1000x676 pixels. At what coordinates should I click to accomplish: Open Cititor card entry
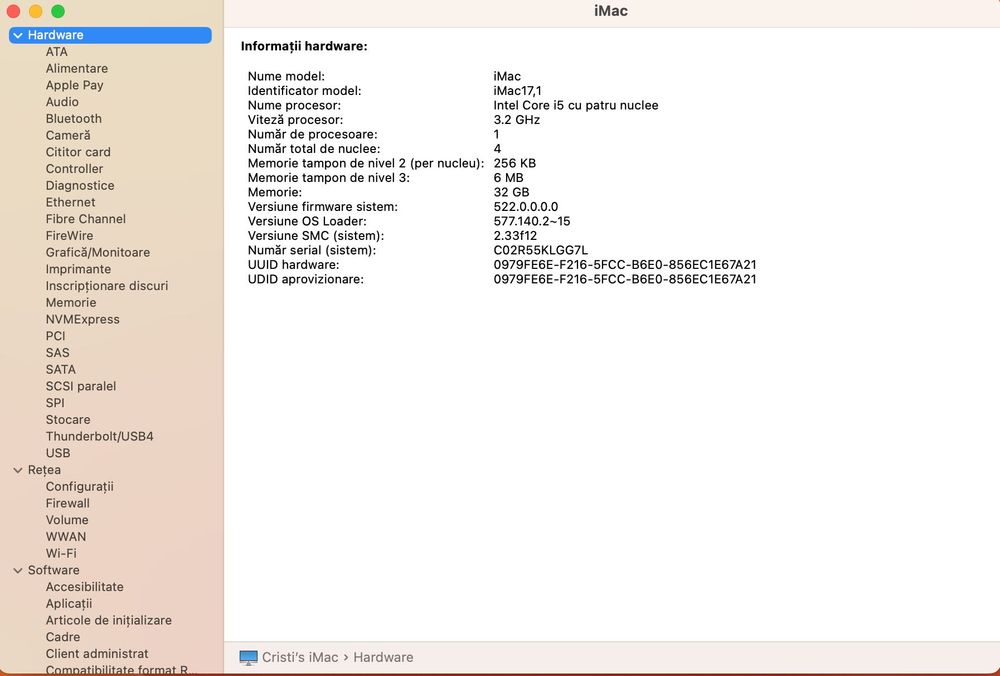point(78,152)
